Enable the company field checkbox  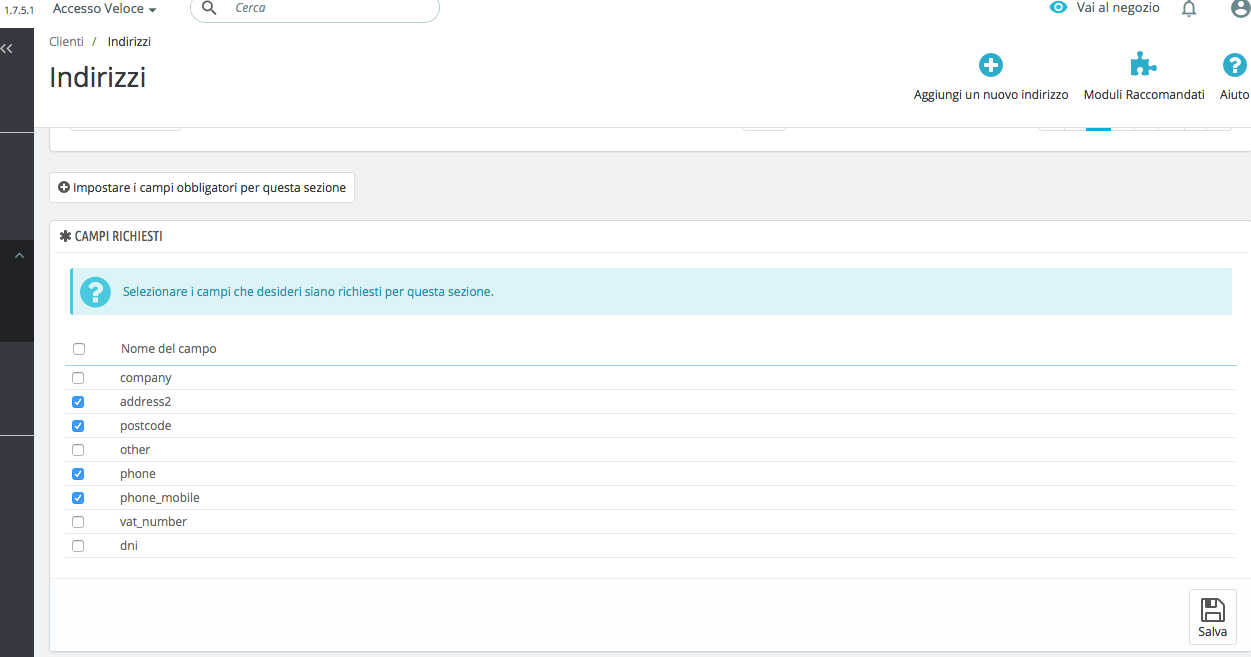coord(78,378)
